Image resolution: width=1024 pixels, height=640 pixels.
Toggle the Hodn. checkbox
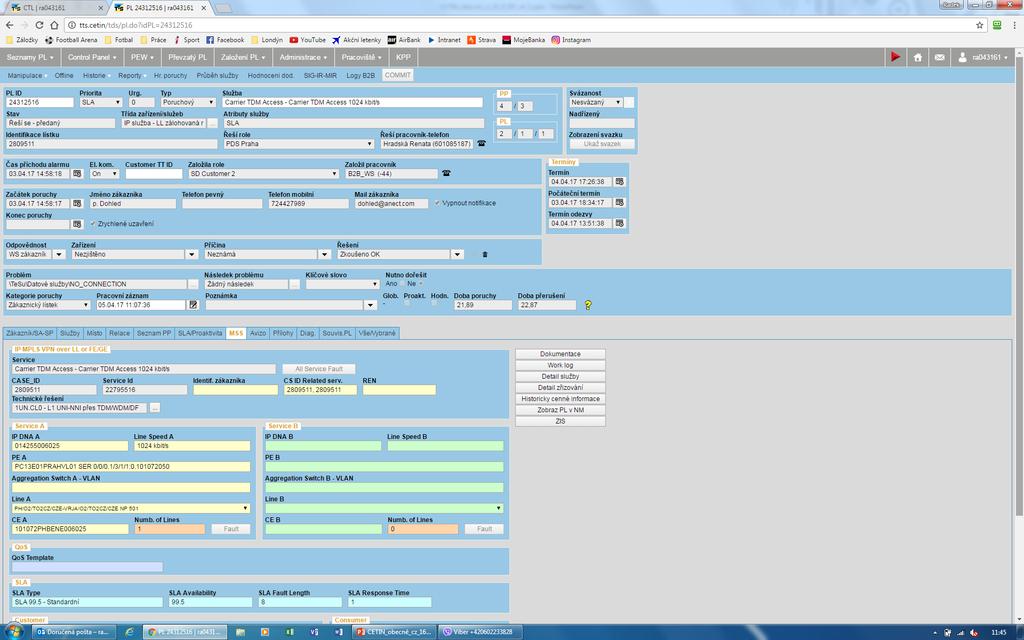coord(434,303)
